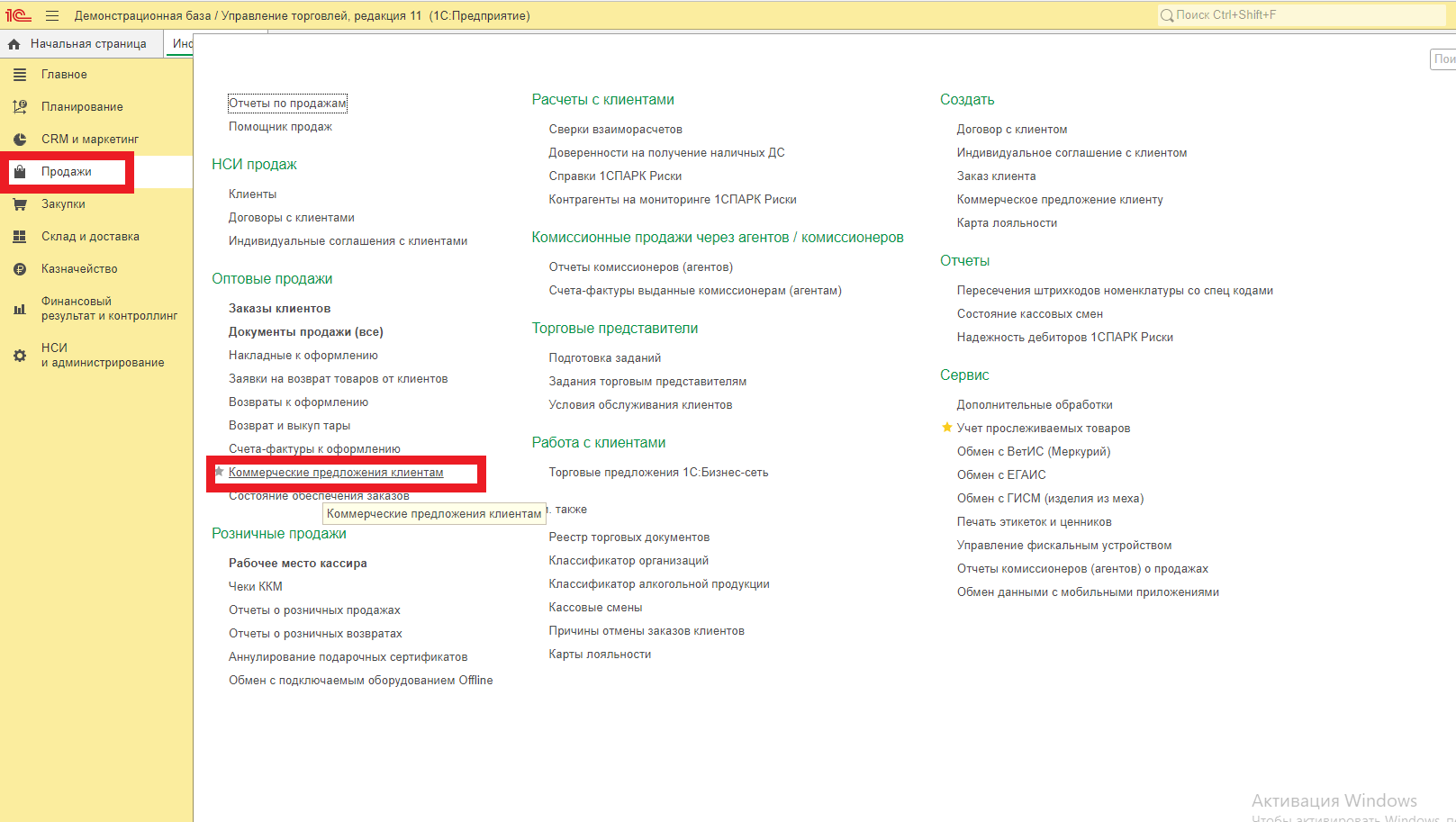Image resolution: width=1456 pixels, height=822 pixels.
Task: Click the Закупки shopping cart icon
Action: click(x=20, y=204)
